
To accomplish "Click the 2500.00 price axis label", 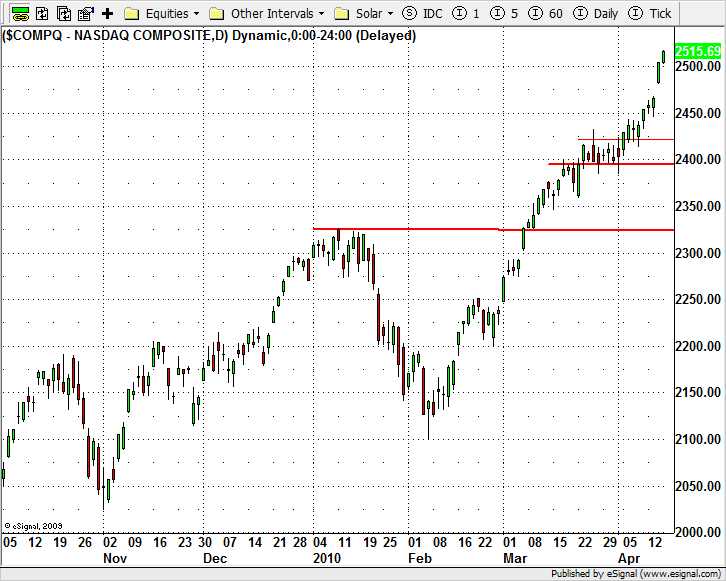I will [x=698, y=66].
